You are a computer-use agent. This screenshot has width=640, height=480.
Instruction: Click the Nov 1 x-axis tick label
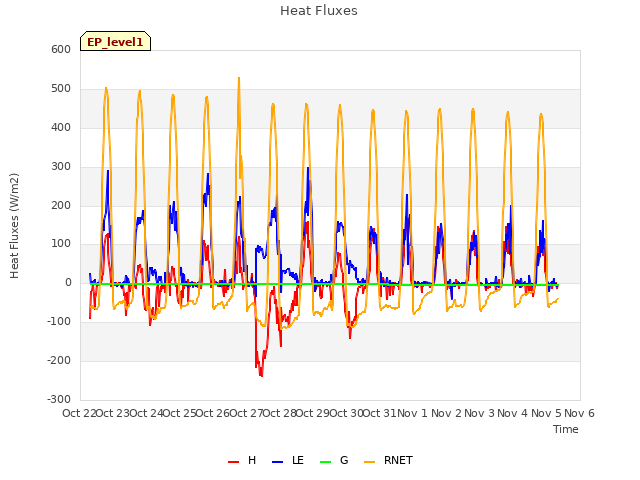[413, 413]
